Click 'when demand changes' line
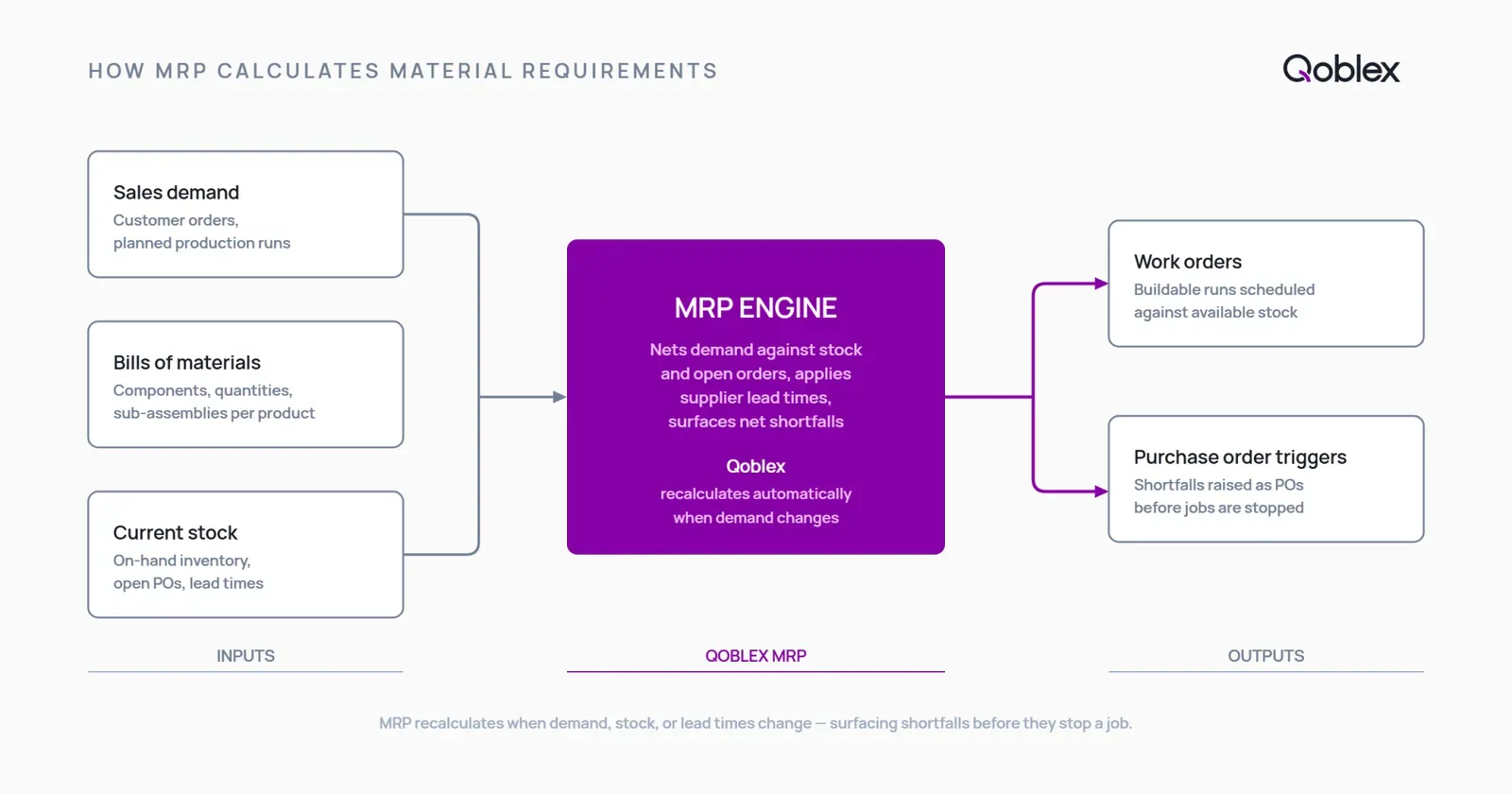 pos(756,518)
